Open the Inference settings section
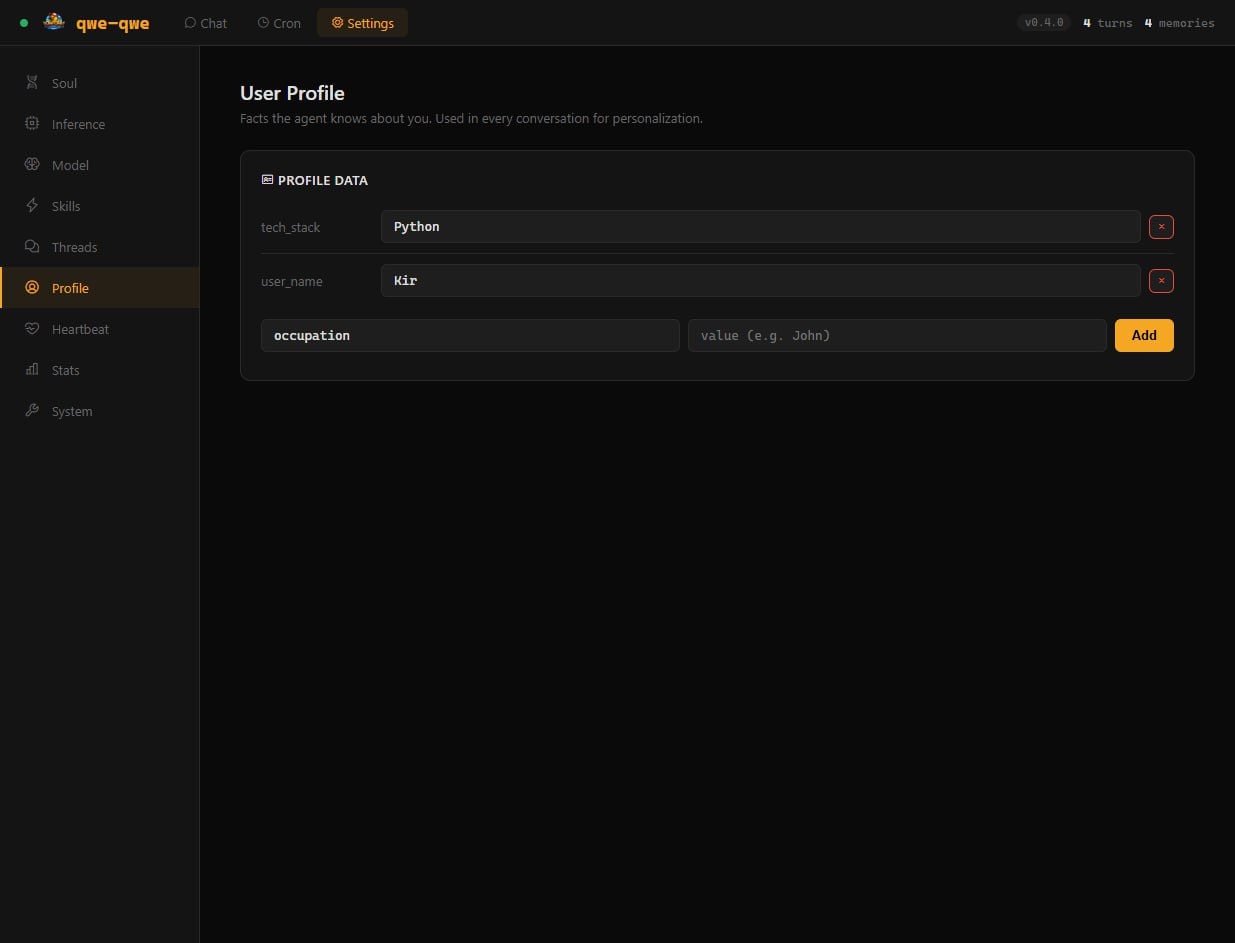1235x943 pixels. tap(100, 124)
